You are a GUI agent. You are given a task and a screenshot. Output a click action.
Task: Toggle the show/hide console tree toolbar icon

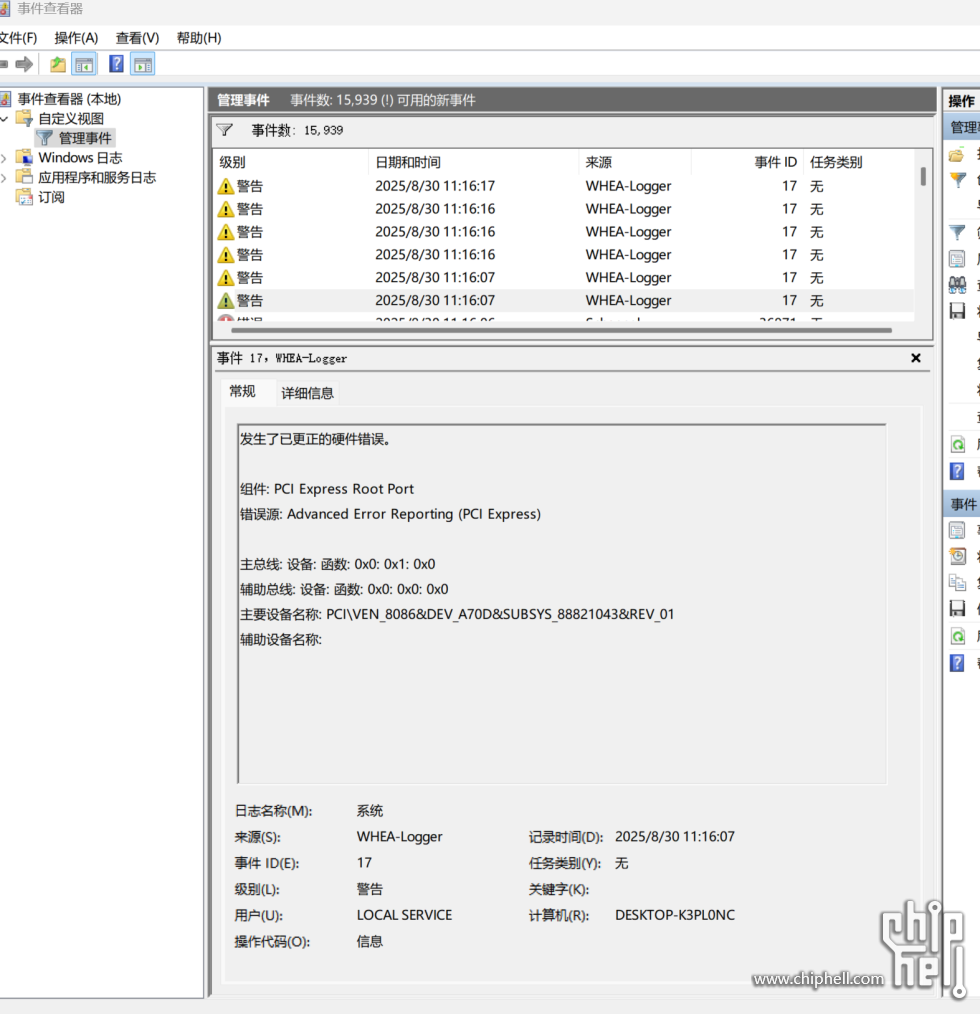85,64
